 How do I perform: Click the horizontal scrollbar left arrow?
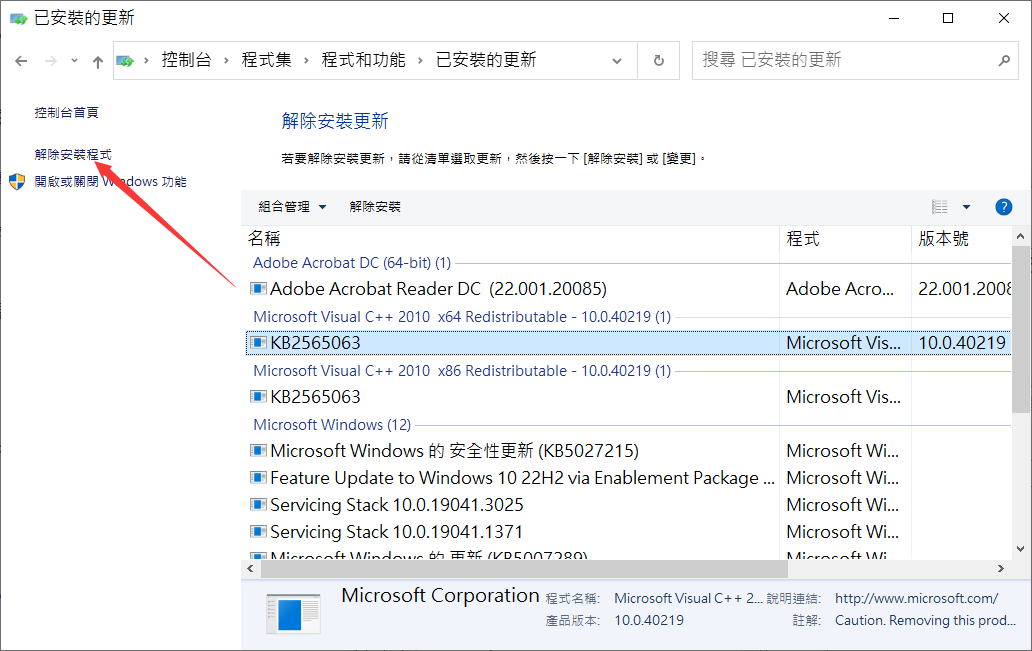250,568
